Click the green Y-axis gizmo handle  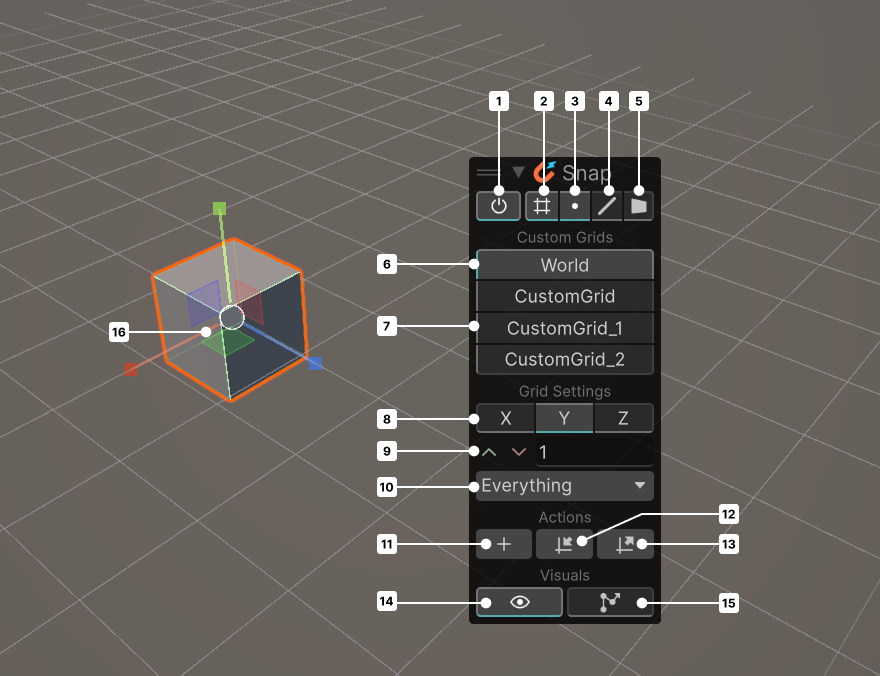[x=220, y=209]
